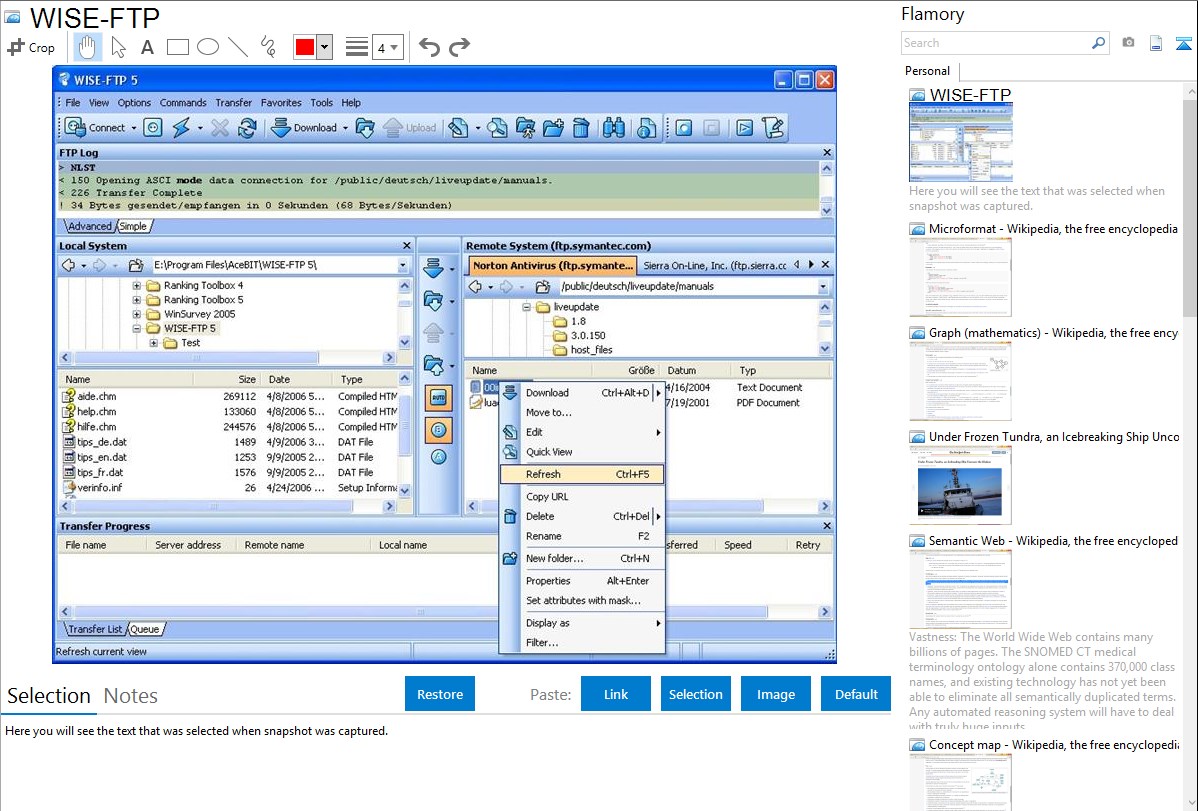Choose Refresh in the context menu
The width and height of the screenshot is (1198, 811).
click(x=581, y=474)
